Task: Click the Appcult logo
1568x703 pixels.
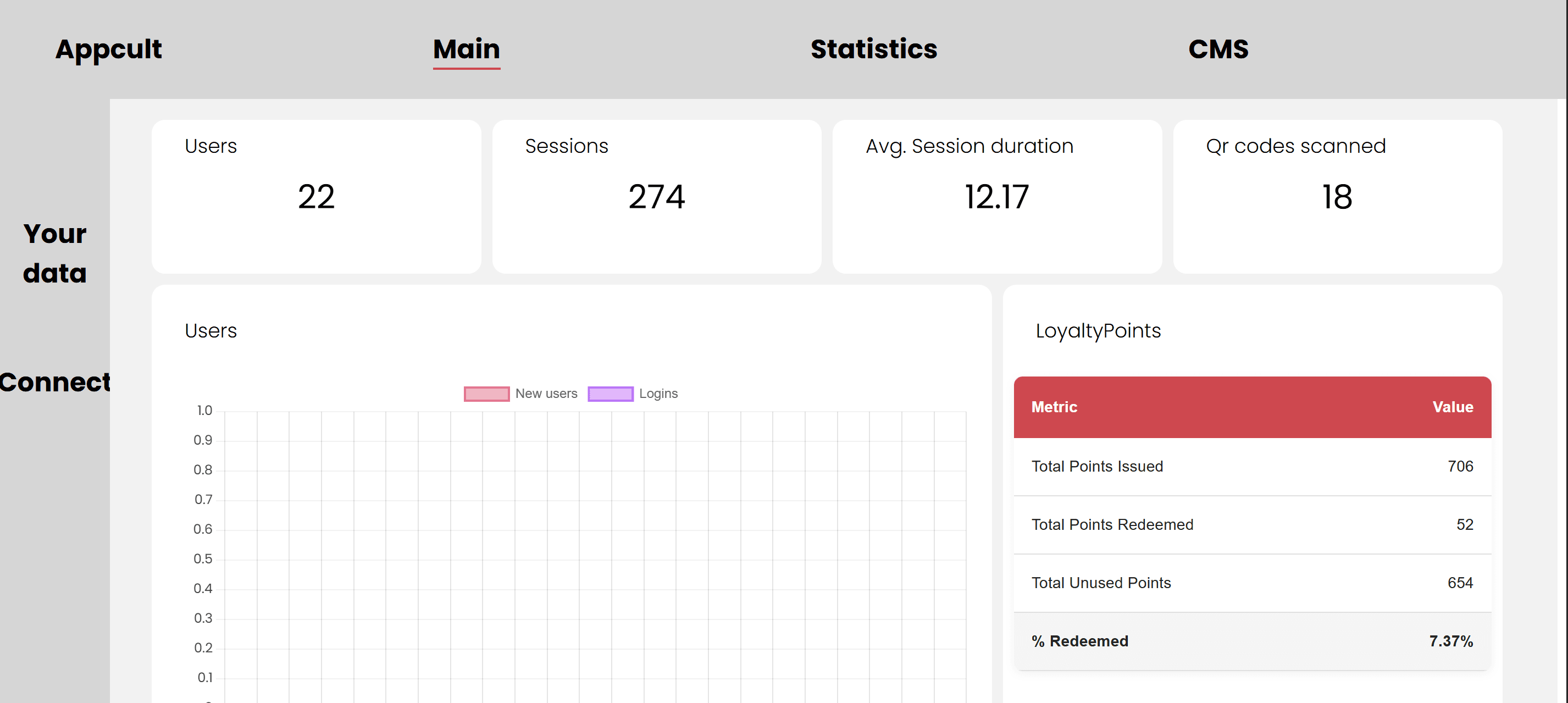Action: (108, 49)
